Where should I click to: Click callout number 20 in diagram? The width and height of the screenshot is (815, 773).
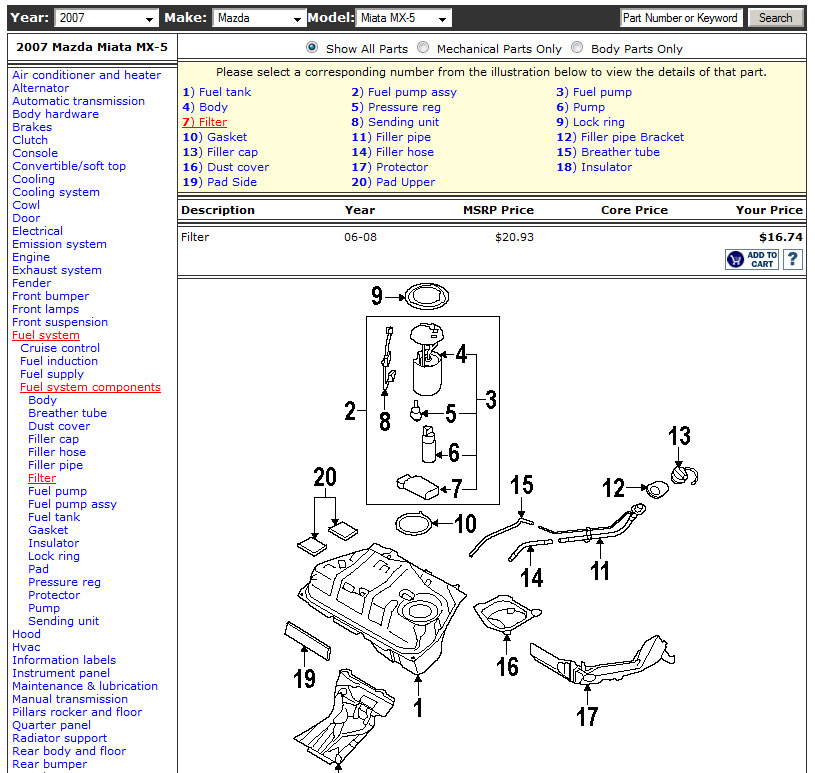click(x=325, y=477)
